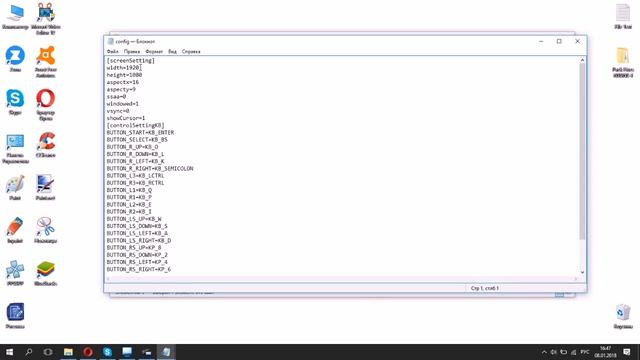Viewport: 640px width, 360px height.
Task: Switch to the Notepad taskbar button
Action: (166, 352)
